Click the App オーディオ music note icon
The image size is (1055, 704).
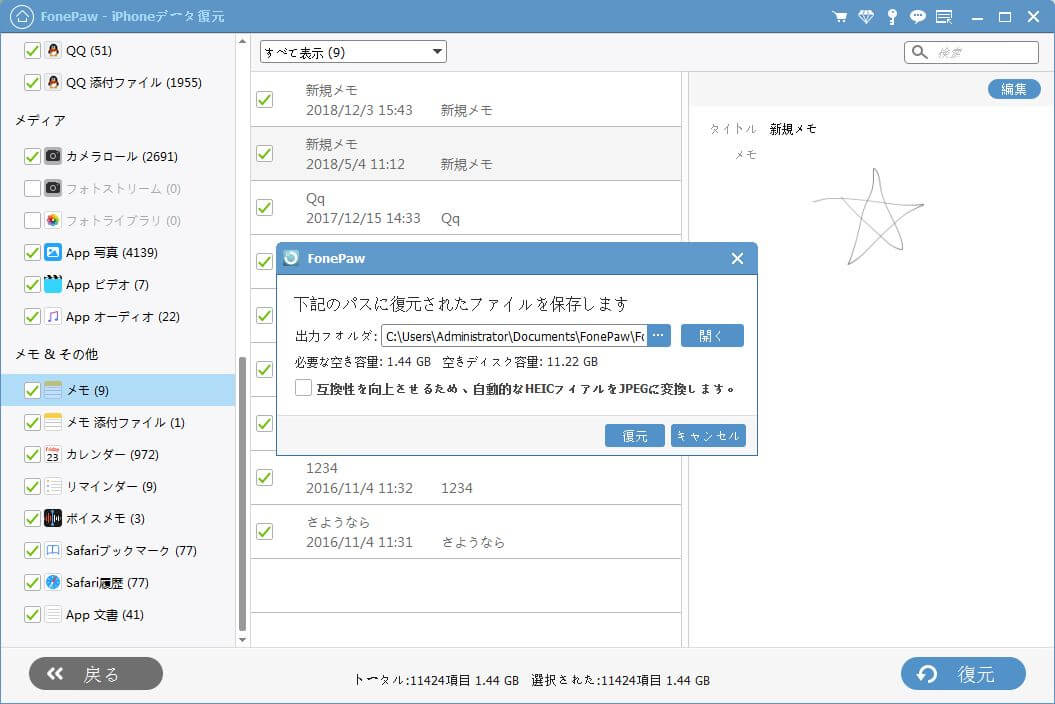pos(53,316)
